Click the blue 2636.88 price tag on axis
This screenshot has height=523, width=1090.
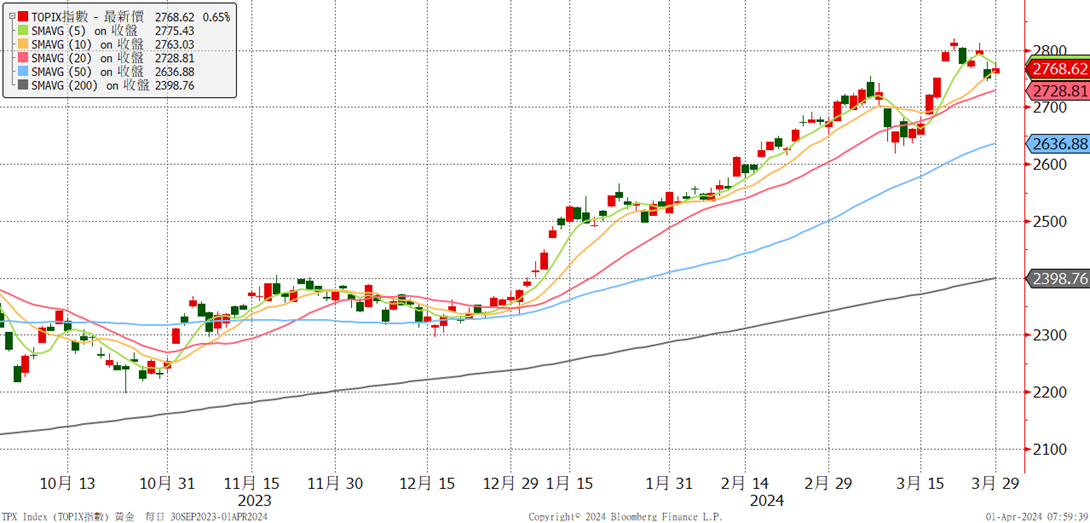(1057, 144)
